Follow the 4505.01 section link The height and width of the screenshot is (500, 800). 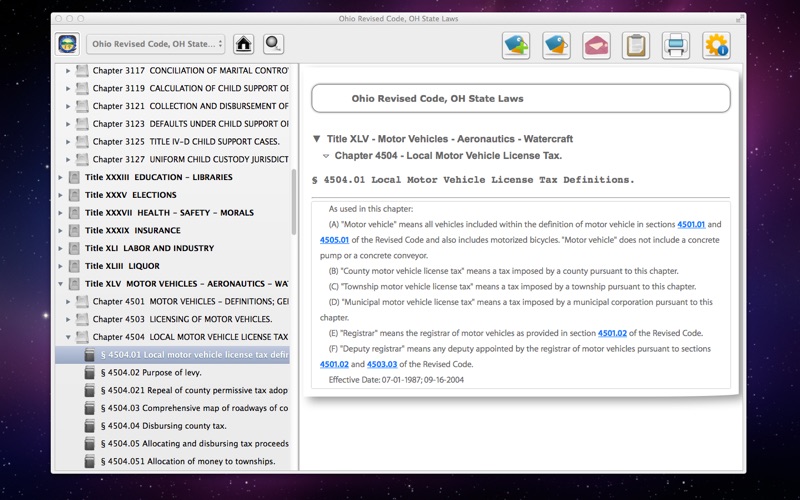pyautogui.click(x=334, y=240)
